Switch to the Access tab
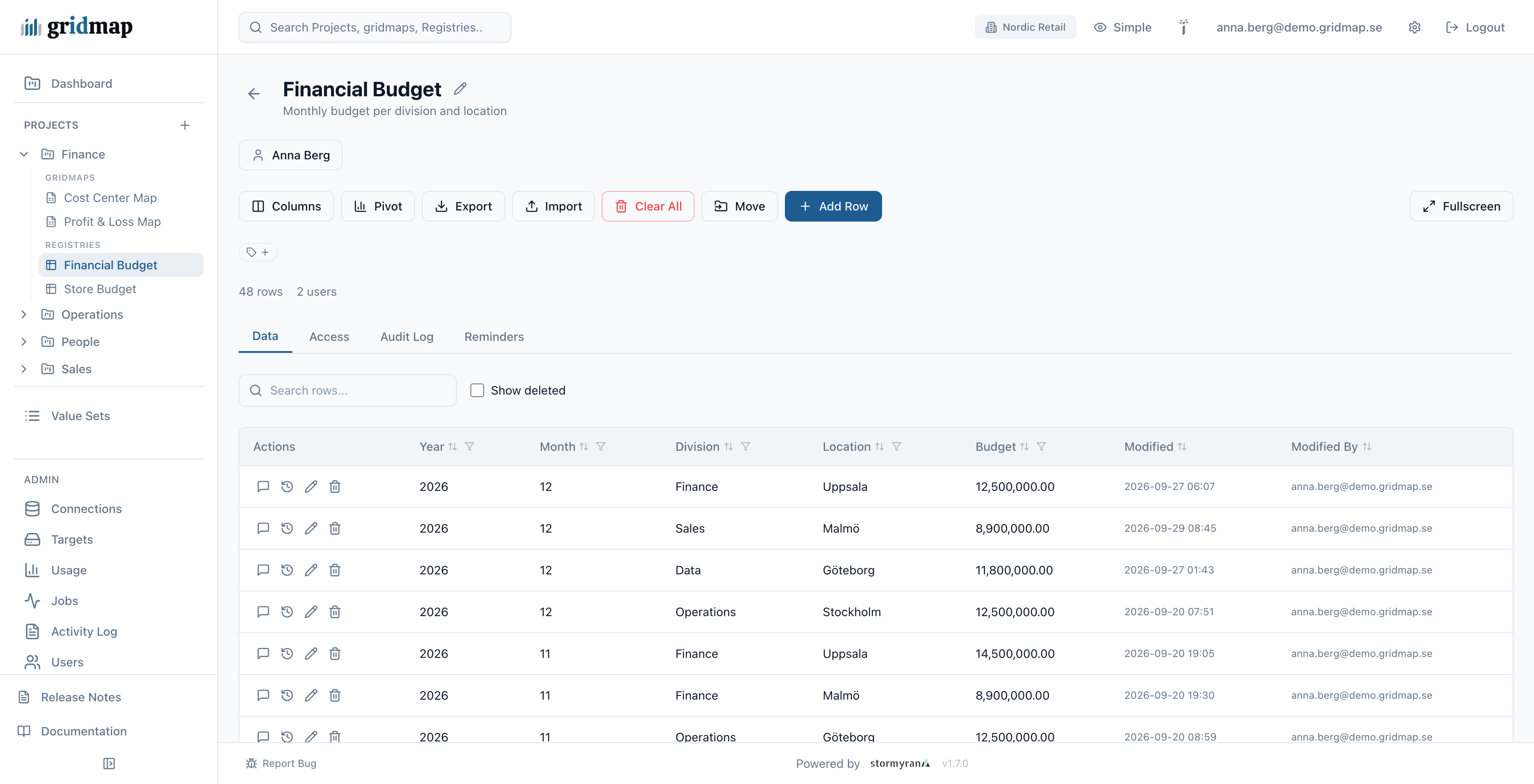This screenshot has width=1534, height=784. coord(329,336)
